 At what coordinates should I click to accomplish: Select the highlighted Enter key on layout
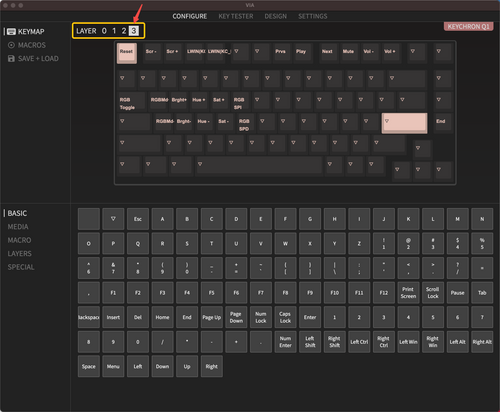coord(404,123)
